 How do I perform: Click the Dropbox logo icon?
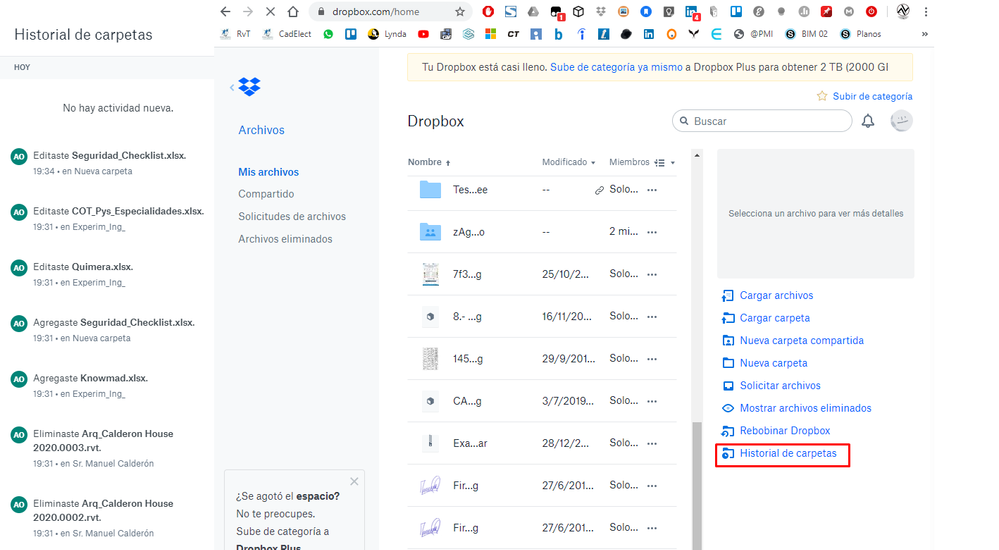(x=250, y=87)
